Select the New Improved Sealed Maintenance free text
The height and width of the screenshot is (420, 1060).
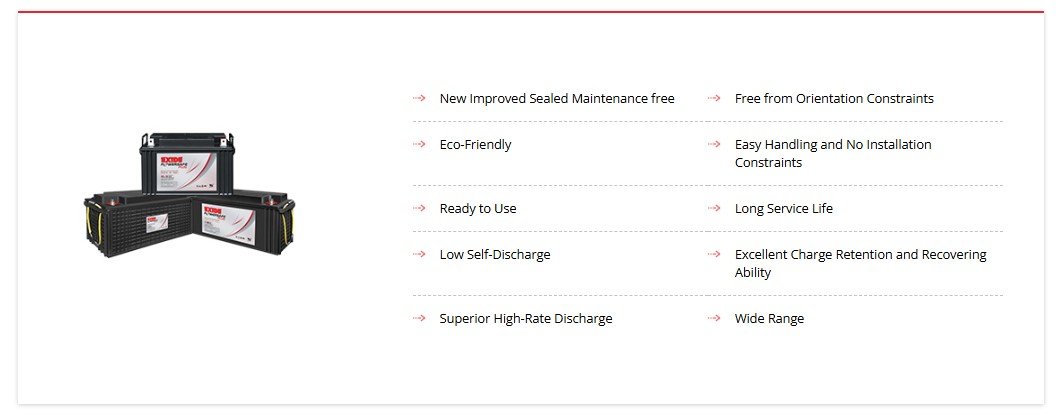(x=557, y=99)
